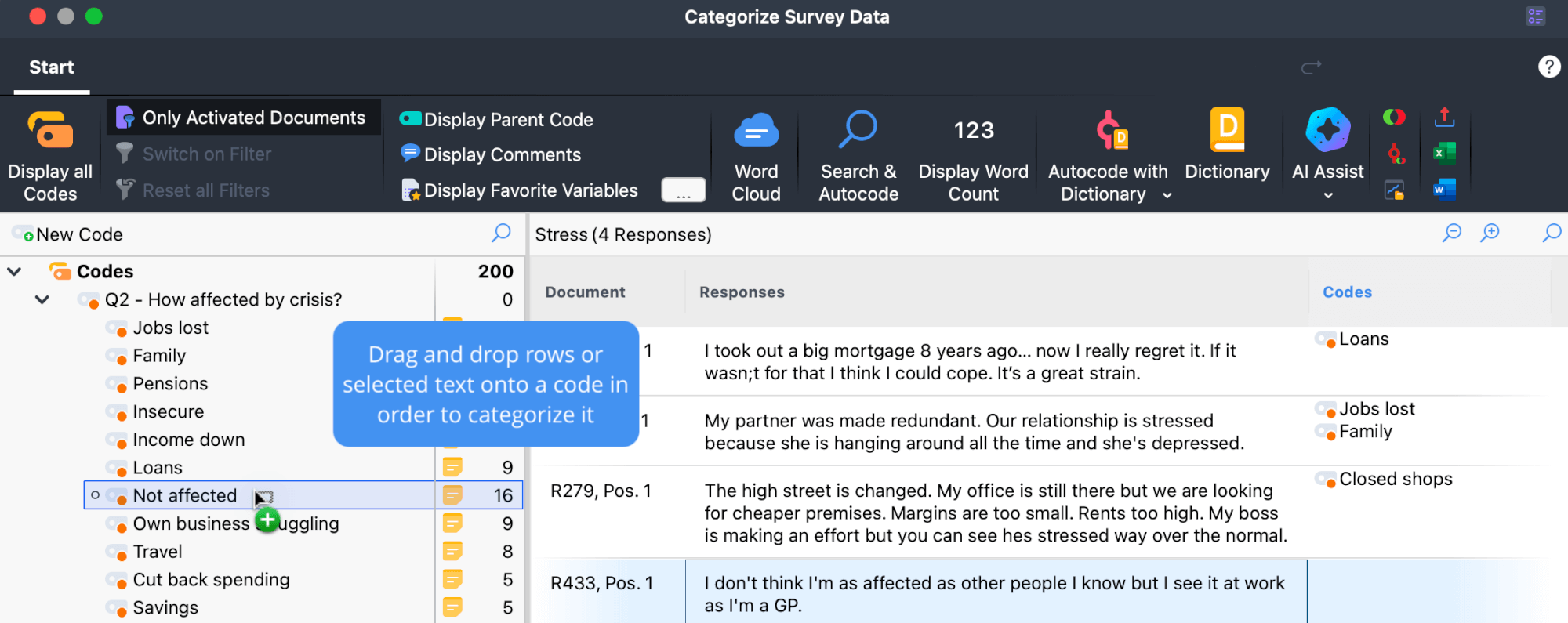Viewport: 1568px width, 623px height.
Task: Export responses to Word
Action: click(1444, 190)
